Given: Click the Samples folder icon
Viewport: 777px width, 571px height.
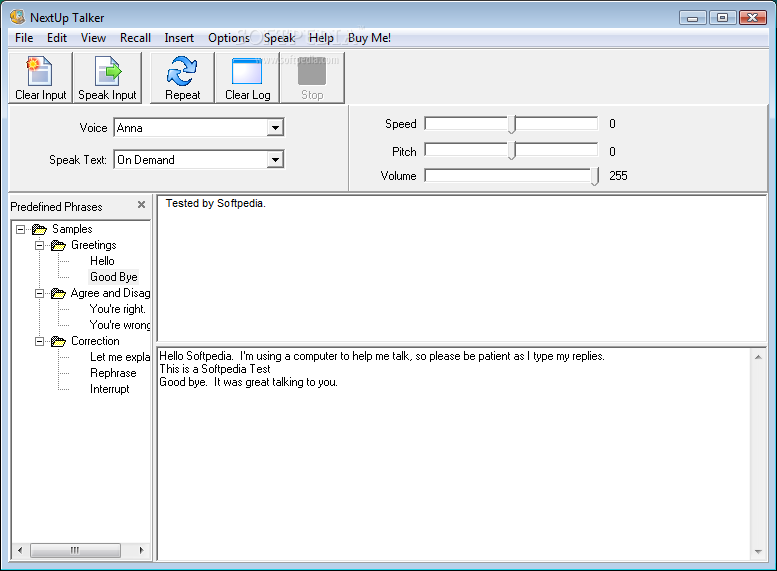Looking at the screenshot, I should [x=39, y=229].
